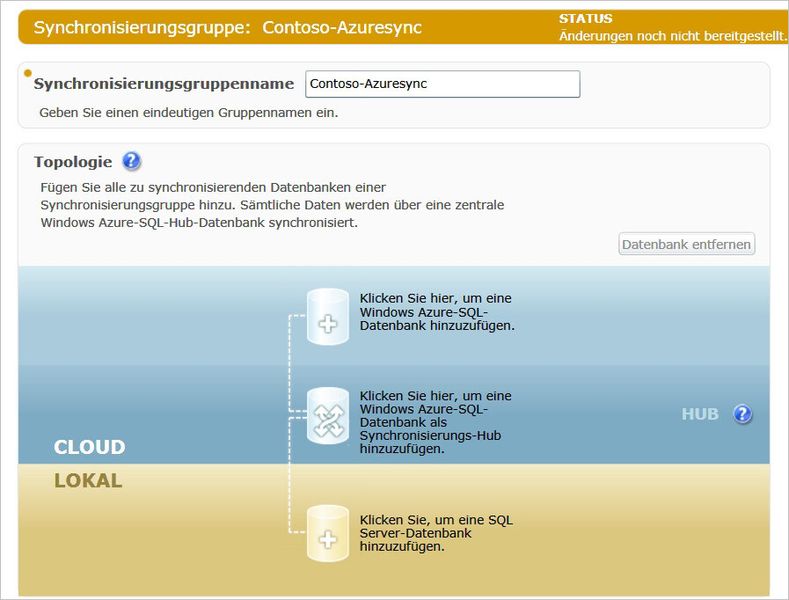789x600 pixels.
Task: Open the HUB help question mark icon
Action: tap(743, 414)
